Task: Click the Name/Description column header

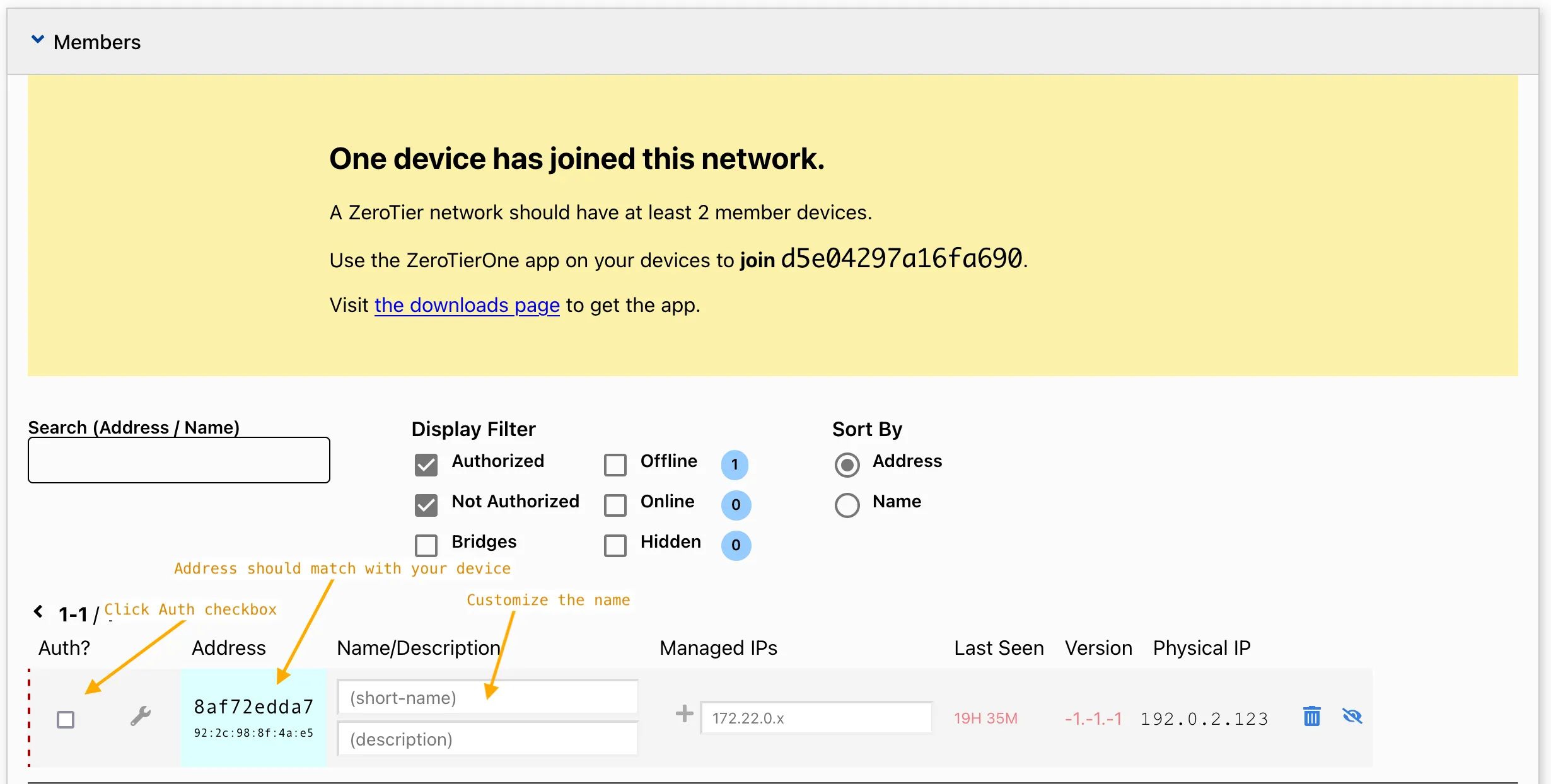Action: 419,648
